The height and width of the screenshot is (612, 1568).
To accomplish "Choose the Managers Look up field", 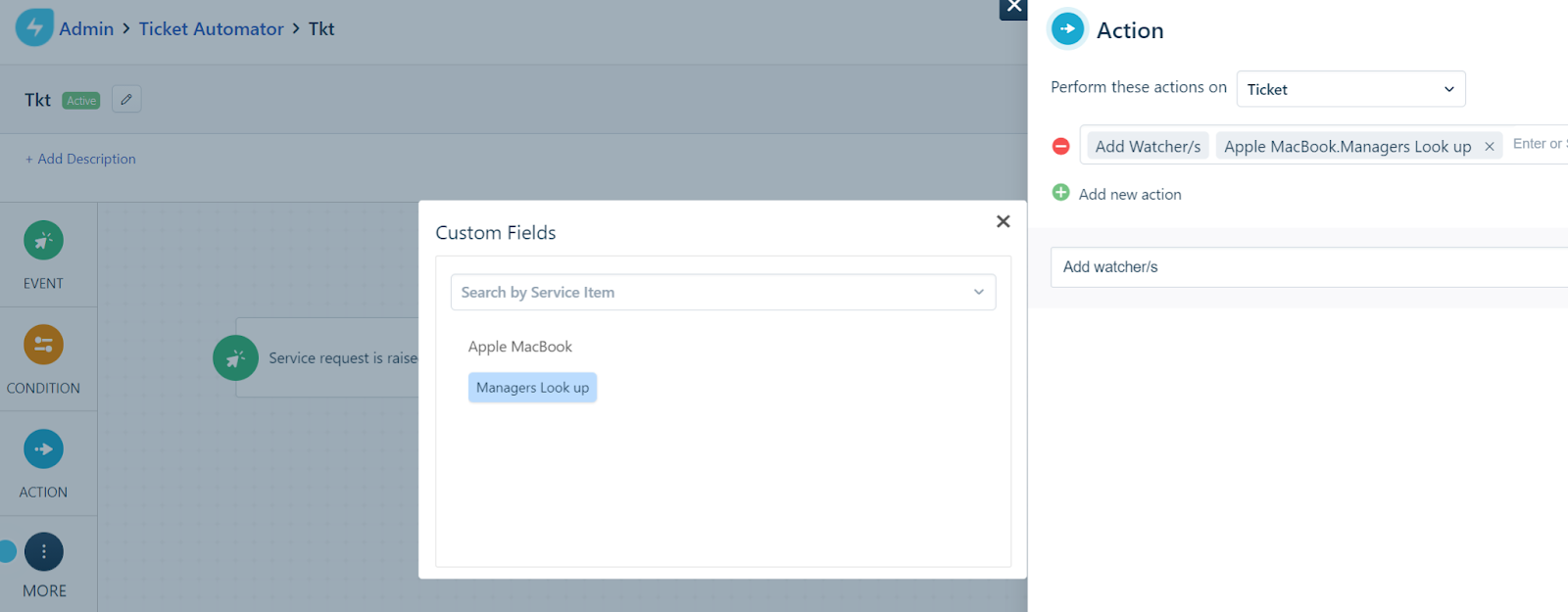I will (532, 388).
